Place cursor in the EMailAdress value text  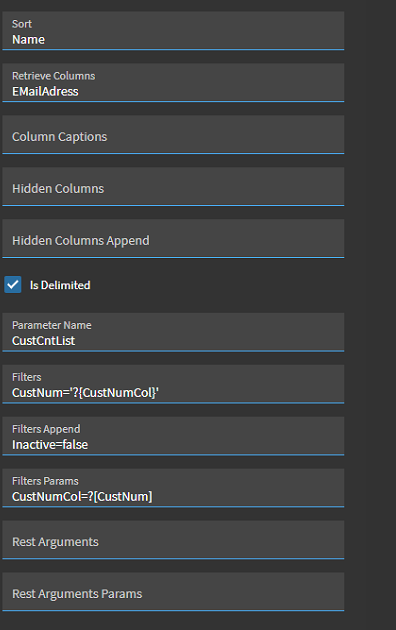pos(45,92)
